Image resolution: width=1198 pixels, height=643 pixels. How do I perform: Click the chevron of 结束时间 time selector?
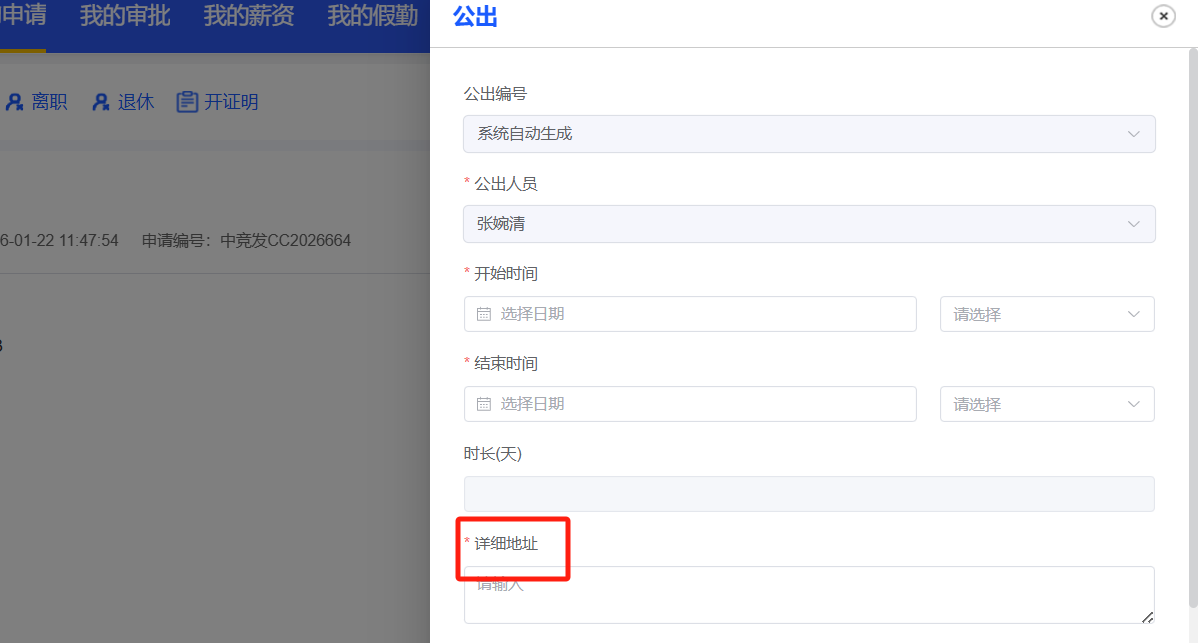pos(1134,404)
